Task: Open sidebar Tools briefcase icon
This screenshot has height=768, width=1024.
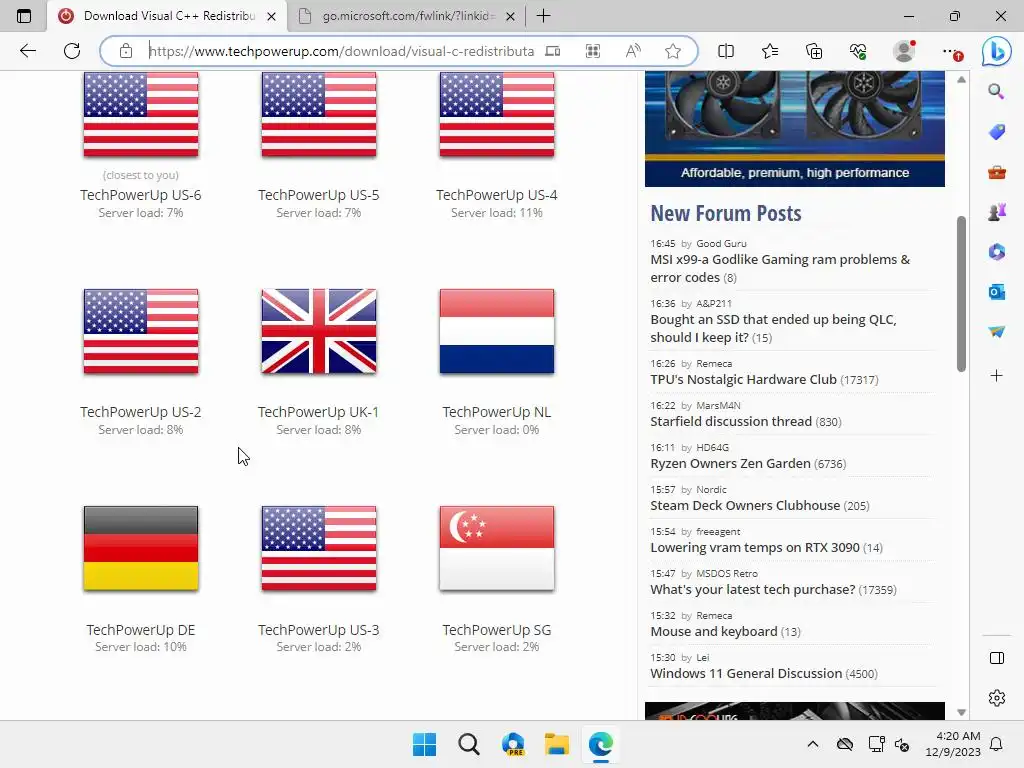Action: click(997, 172)
